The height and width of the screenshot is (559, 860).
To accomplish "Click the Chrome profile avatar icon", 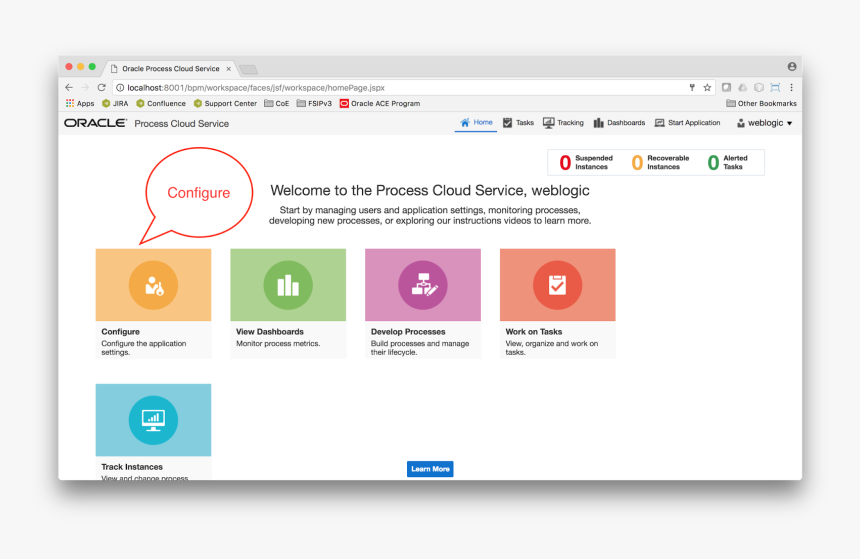I will (792, 66).
